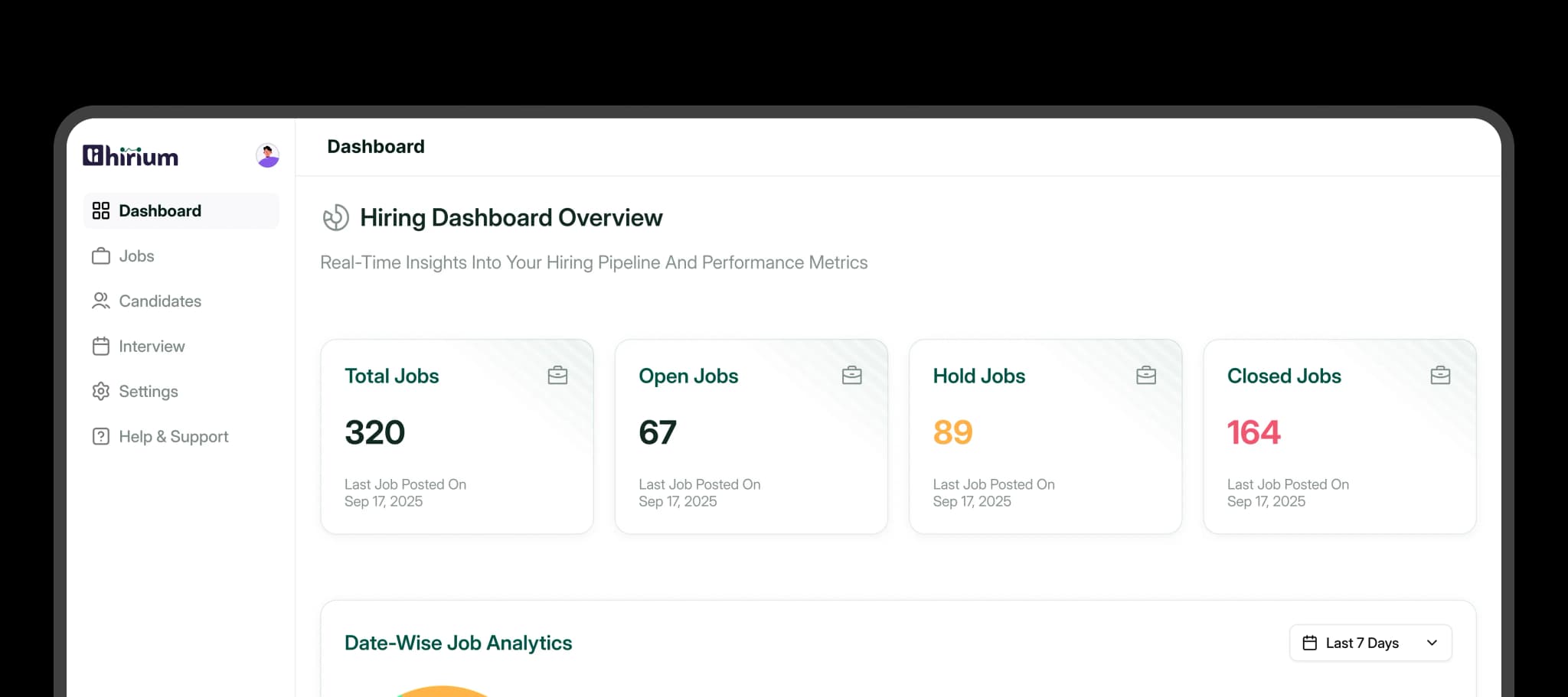This screenshot has width=1568, height=697.
Task: Click the briefcase icon on the Total Jobs card
Action: 557,375
